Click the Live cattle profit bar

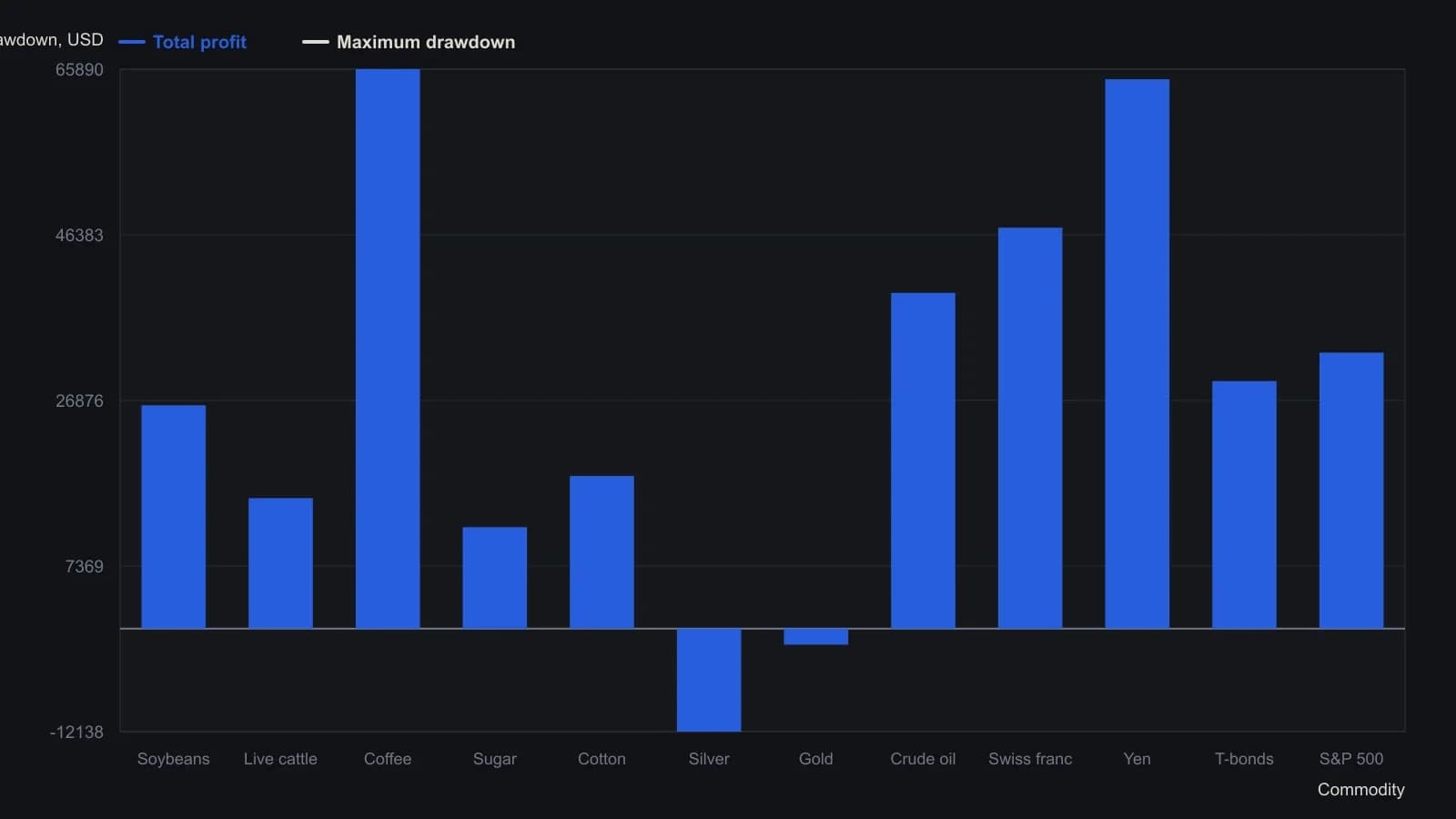pos(280,563)
